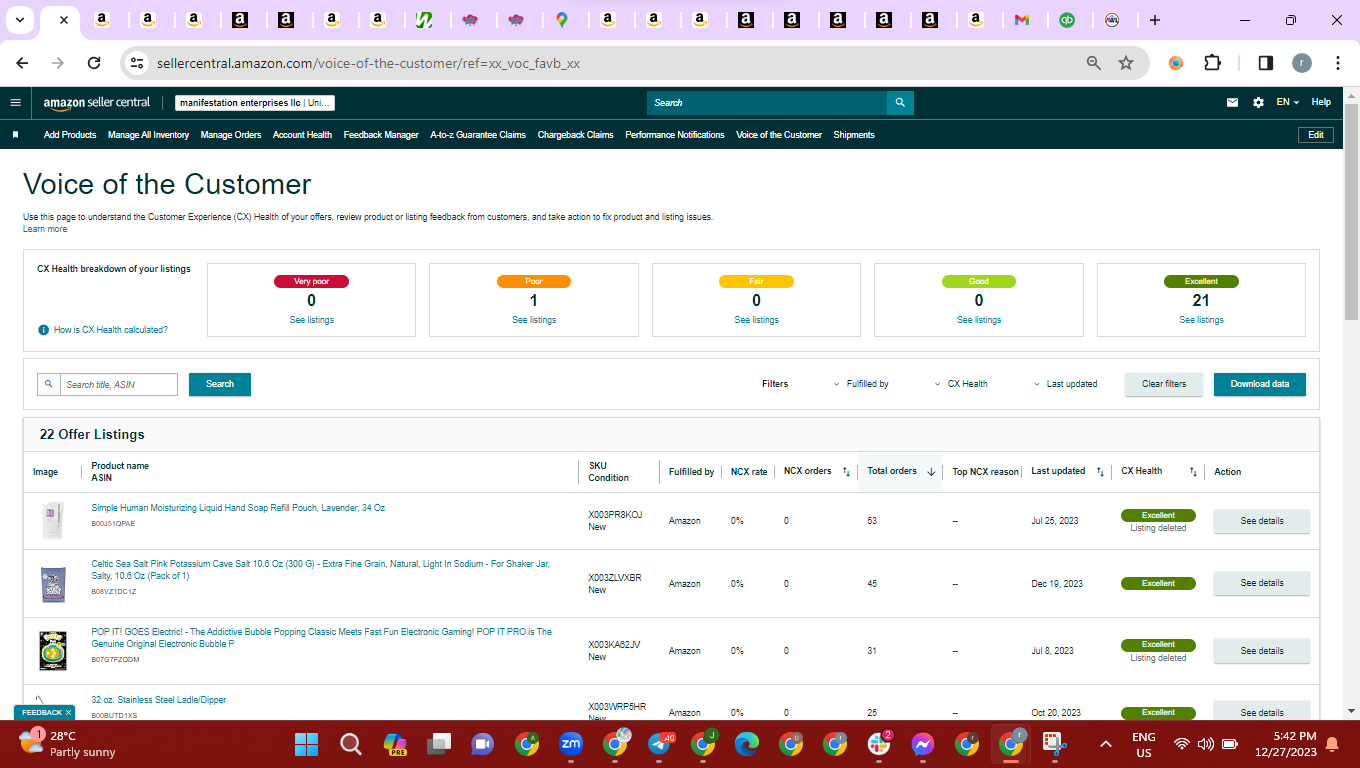
Task: Expand the Last updated filter
Action: coord(1065,384)
